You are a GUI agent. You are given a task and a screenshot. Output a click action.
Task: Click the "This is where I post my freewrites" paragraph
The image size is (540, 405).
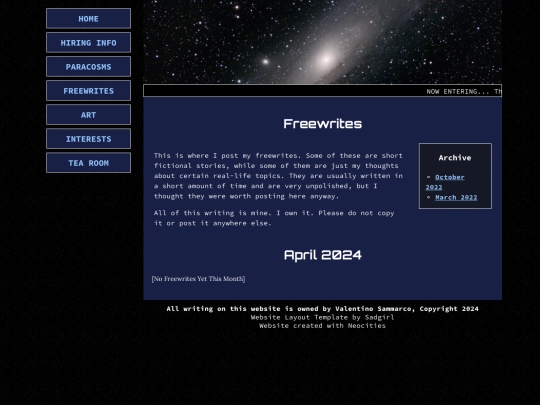[278, 176]
